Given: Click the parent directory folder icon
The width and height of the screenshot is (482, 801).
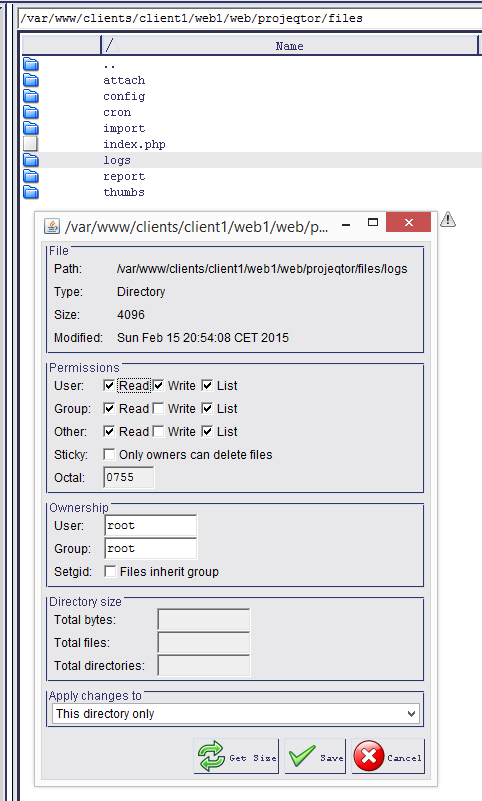Looking at the screenshot, I should (31, 64).
